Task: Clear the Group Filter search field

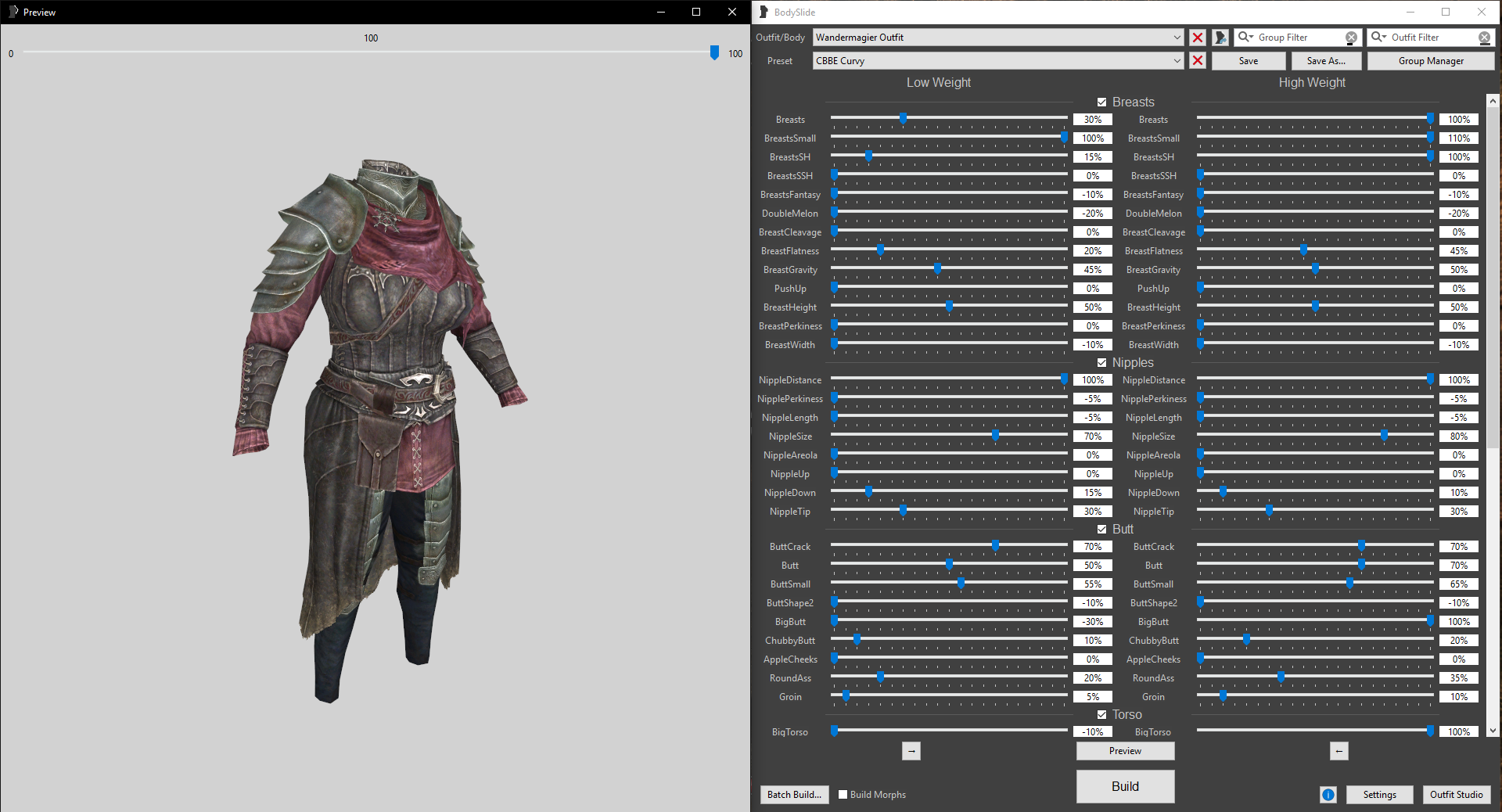Action: pyautogui.click(x=1351, y=38)
